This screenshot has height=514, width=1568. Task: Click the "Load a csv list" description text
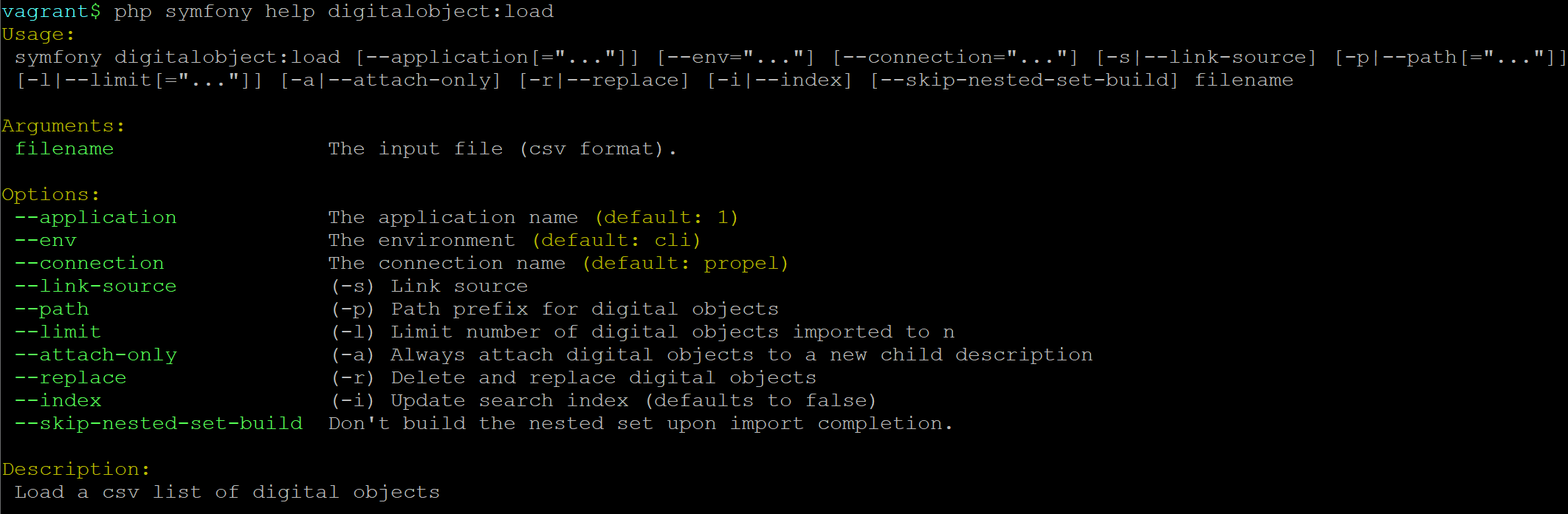click(227, 493)
